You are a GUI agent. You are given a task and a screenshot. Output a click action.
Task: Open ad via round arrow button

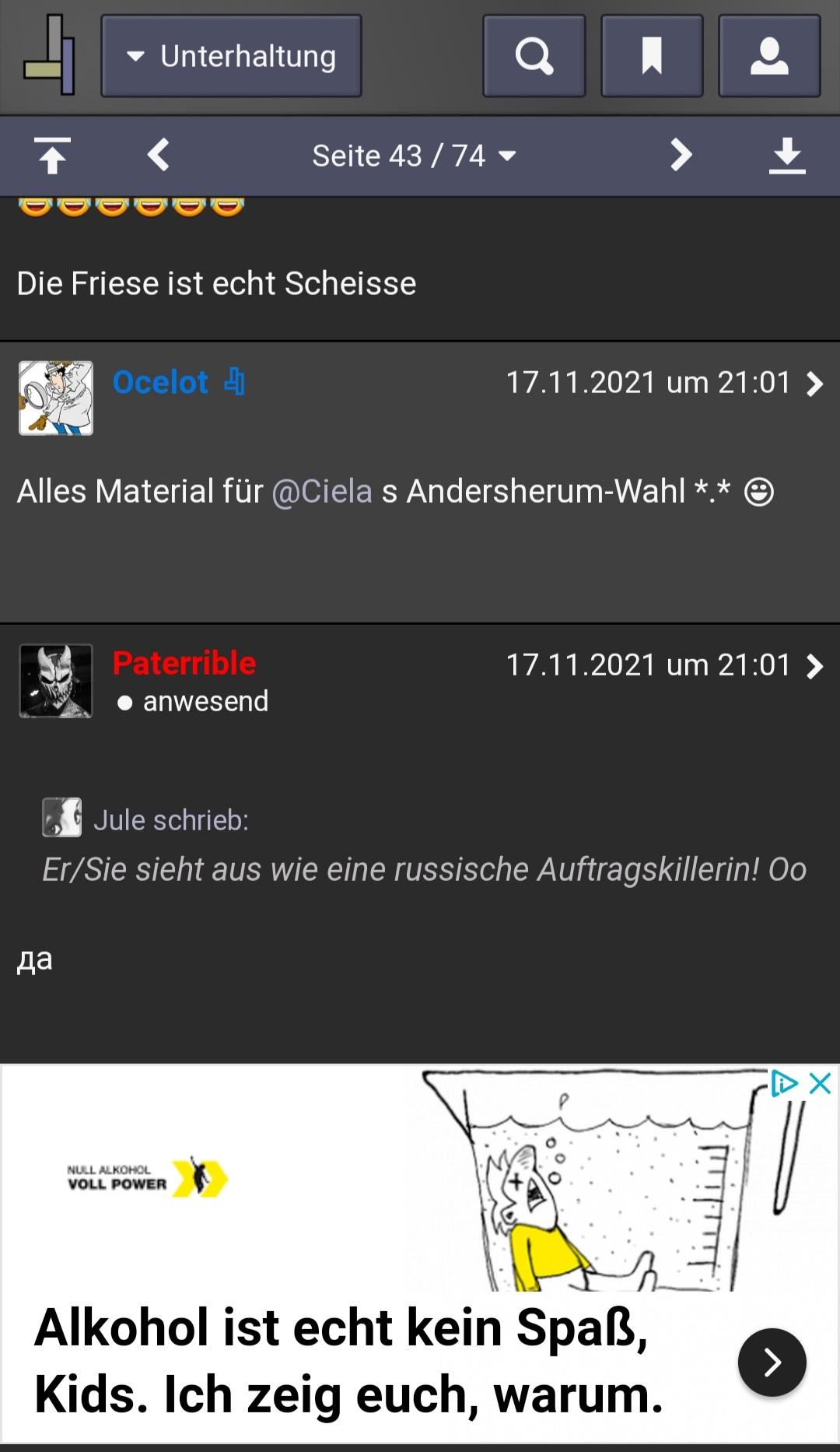pyautogui.click(x=772, y=1362)
